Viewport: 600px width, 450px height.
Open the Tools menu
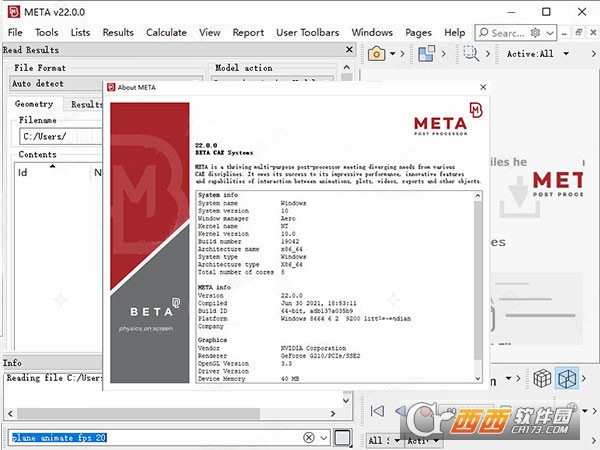click(46, 33)
